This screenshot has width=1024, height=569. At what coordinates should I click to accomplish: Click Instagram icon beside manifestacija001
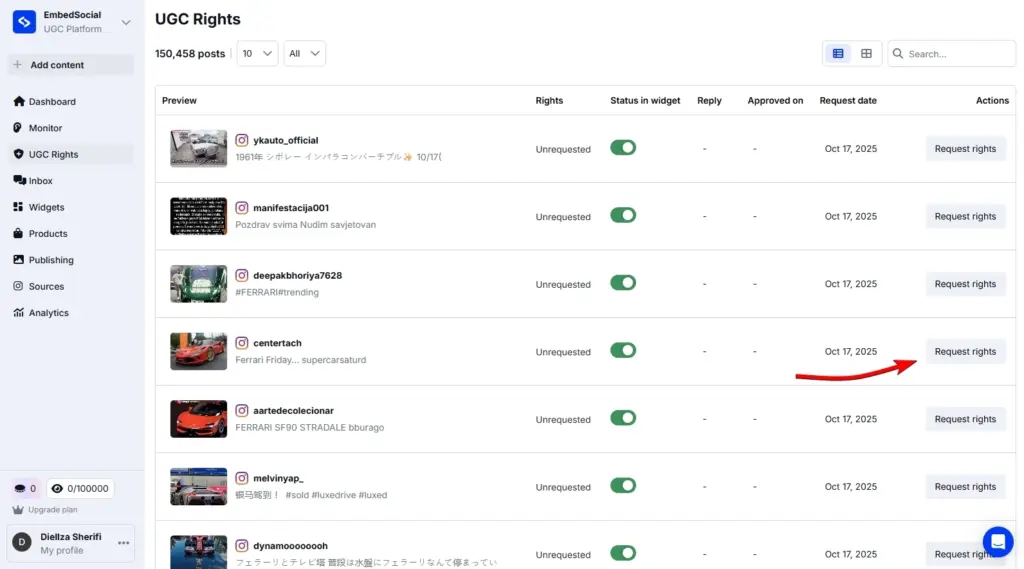(242, 208)
